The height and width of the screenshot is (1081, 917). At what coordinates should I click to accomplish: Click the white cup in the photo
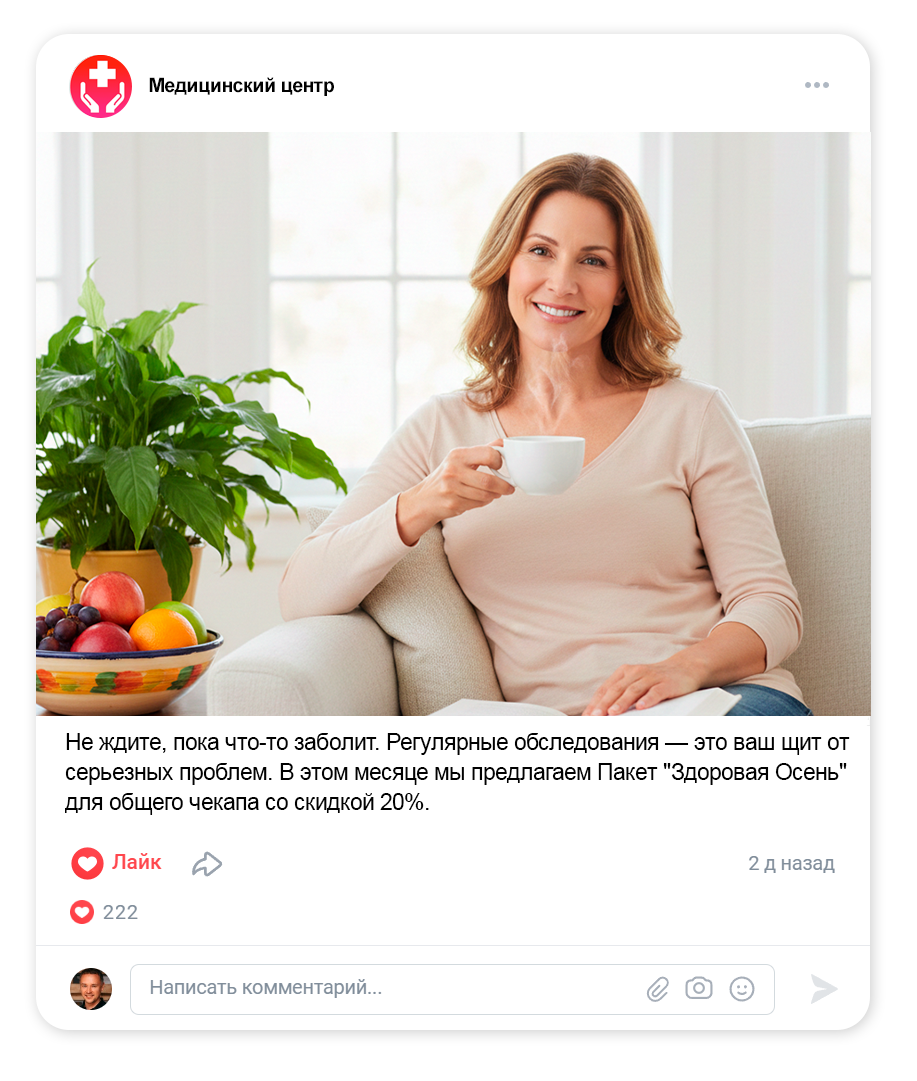pyautogui.click(x=539, y=465)
